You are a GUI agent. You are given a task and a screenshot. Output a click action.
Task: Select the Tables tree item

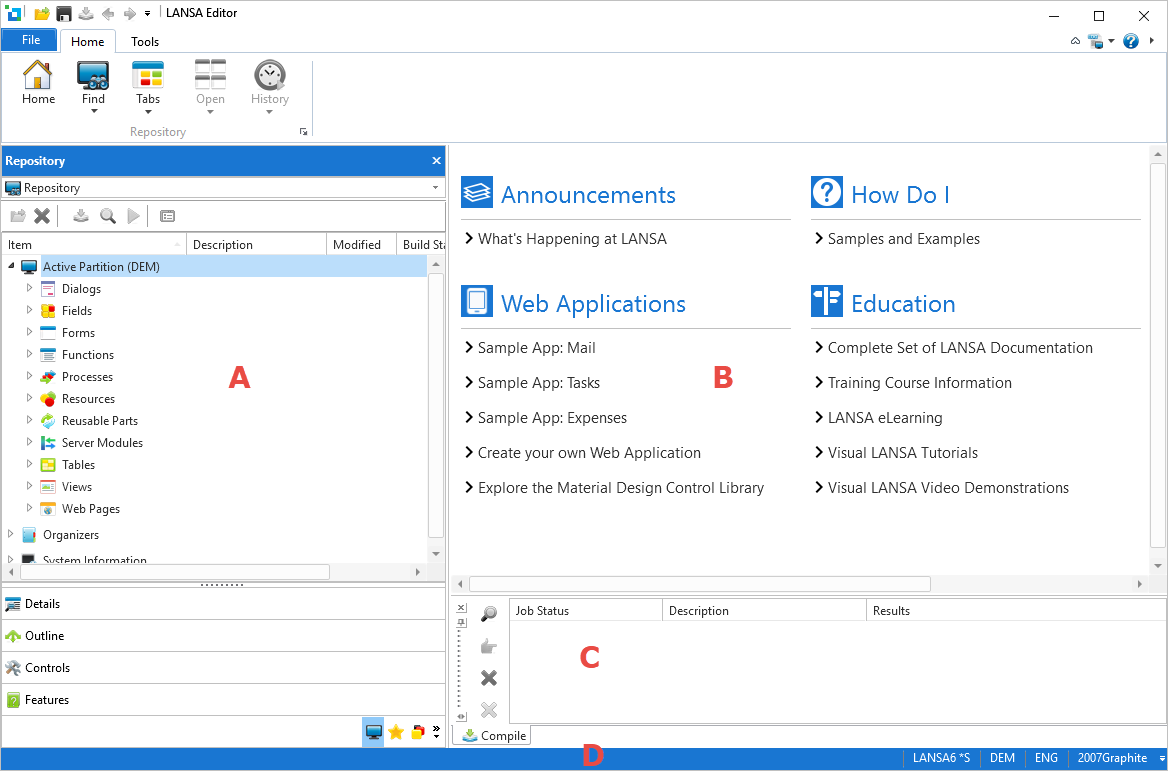[x=78, y=465]
